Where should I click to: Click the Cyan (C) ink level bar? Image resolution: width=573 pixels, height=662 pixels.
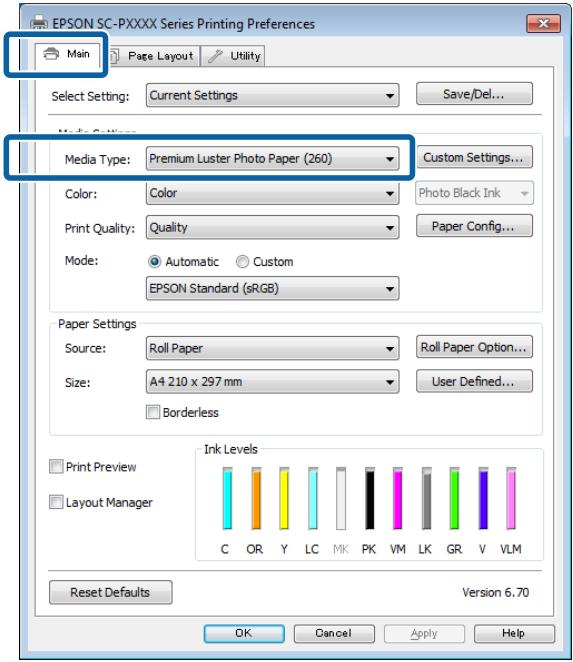(x=227, y=498)
